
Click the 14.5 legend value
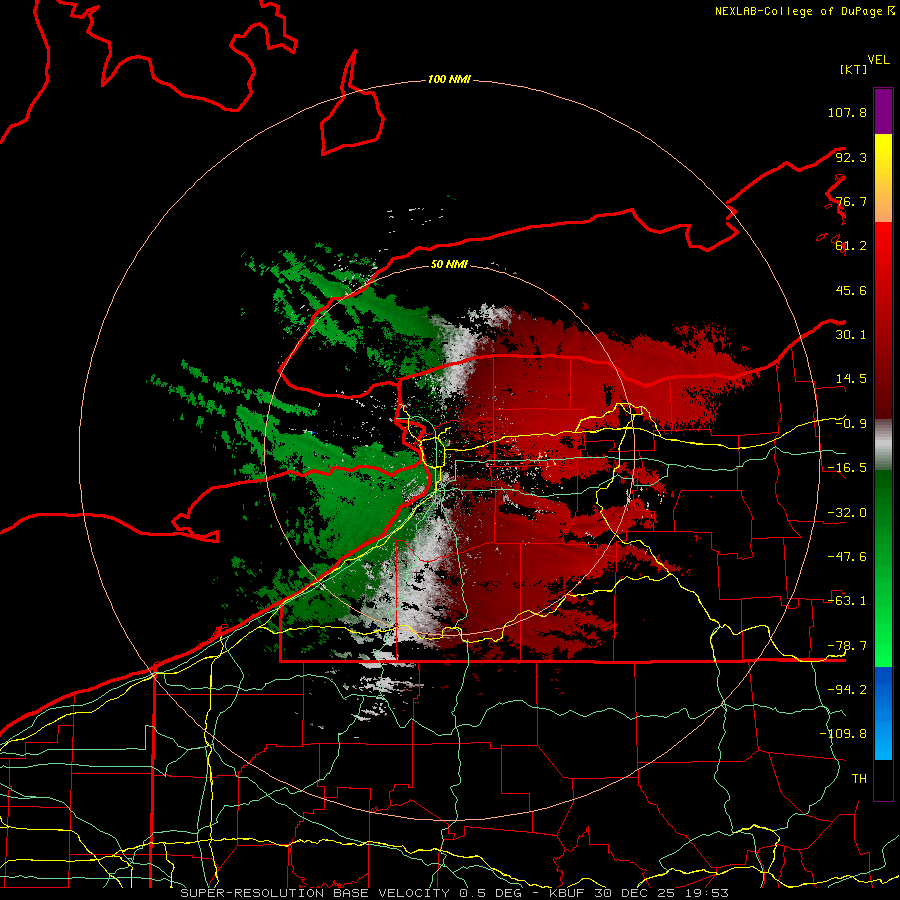[x=851, y=379]
